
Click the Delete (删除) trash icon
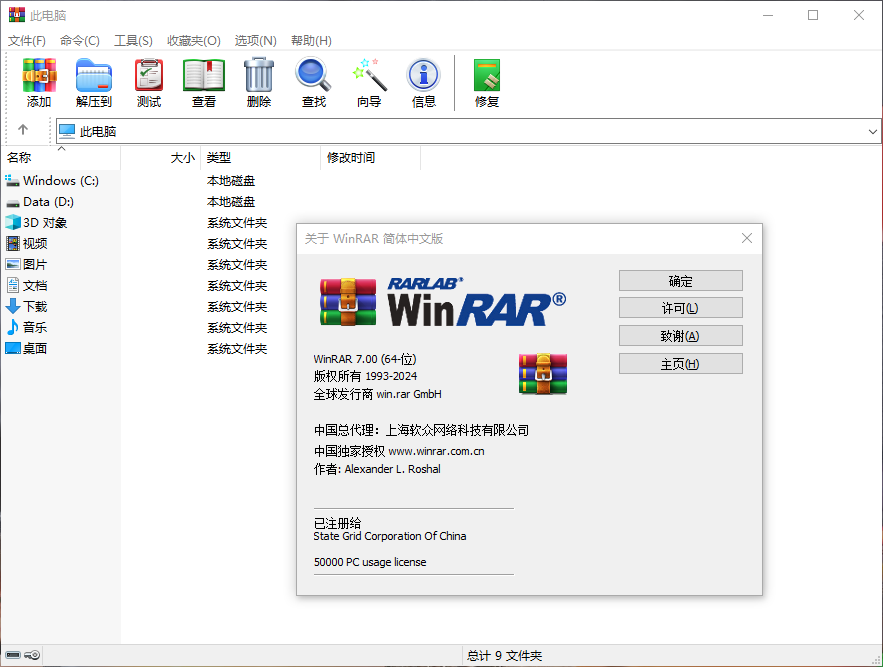259,75
